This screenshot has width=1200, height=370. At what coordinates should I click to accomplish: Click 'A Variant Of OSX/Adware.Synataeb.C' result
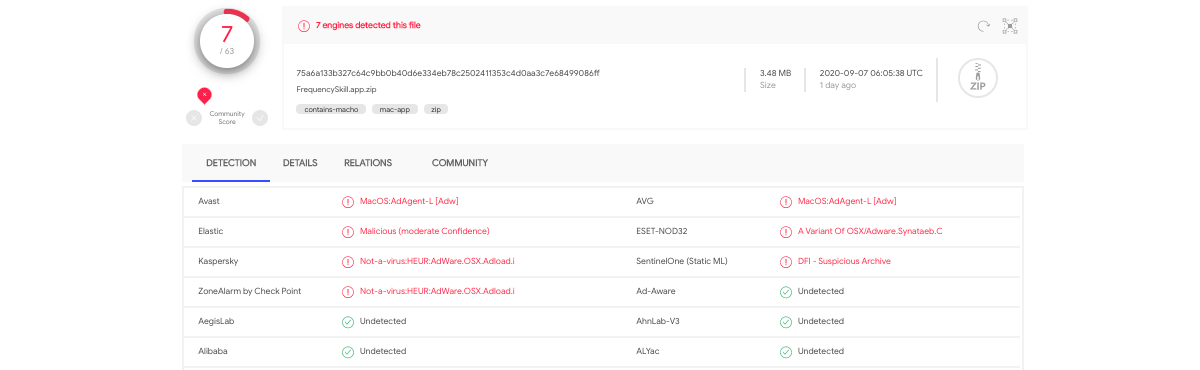click(870, 231)
